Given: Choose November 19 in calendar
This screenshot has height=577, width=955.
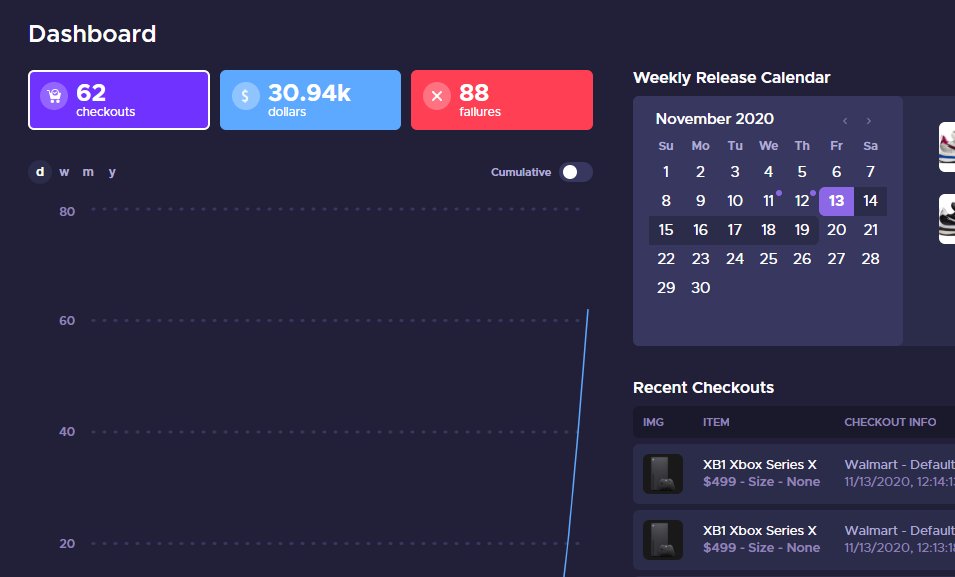Looking at the screenshot, I should [x=802, y=230].
